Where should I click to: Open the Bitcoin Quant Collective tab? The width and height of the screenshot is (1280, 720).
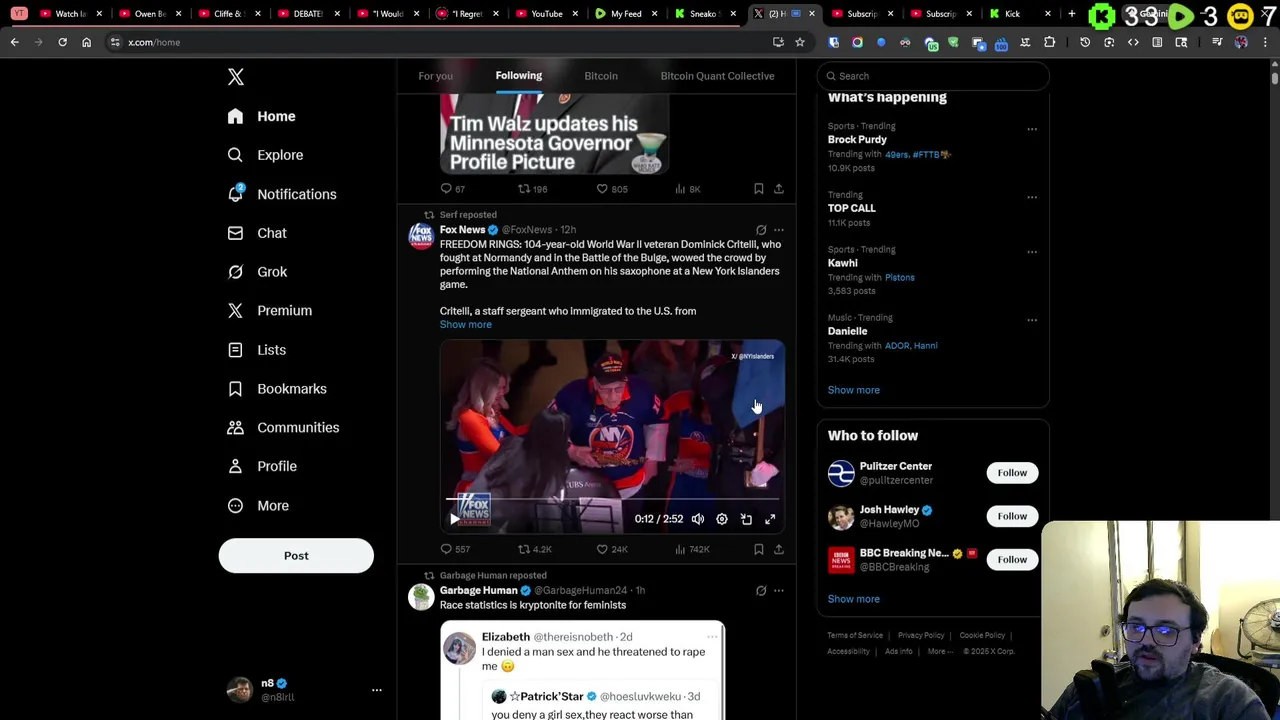coord(717,76)
